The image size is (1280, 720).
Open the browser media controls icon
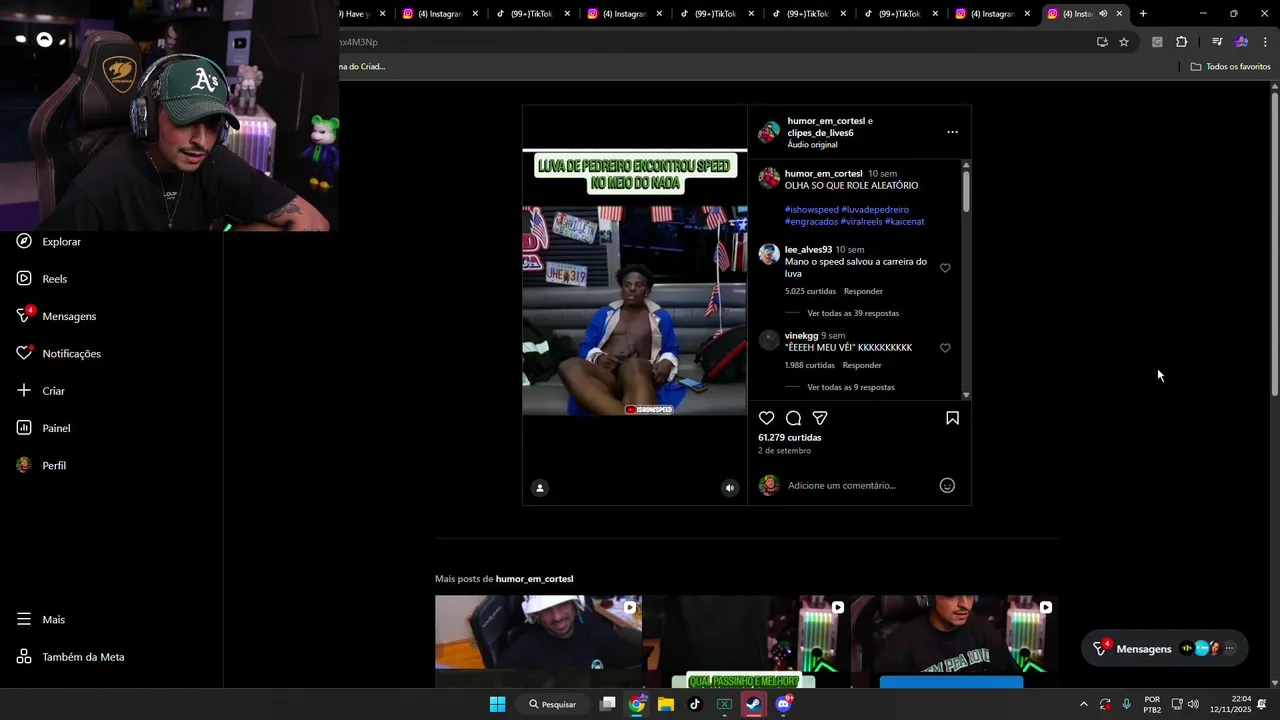pyautogui.click(x=1217, y=42)
